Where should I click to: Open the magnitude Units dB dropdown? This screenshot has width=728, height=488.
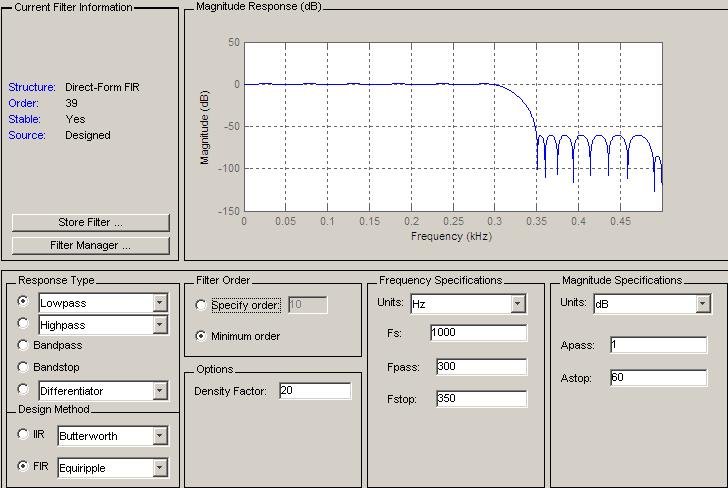click(702, 304)
